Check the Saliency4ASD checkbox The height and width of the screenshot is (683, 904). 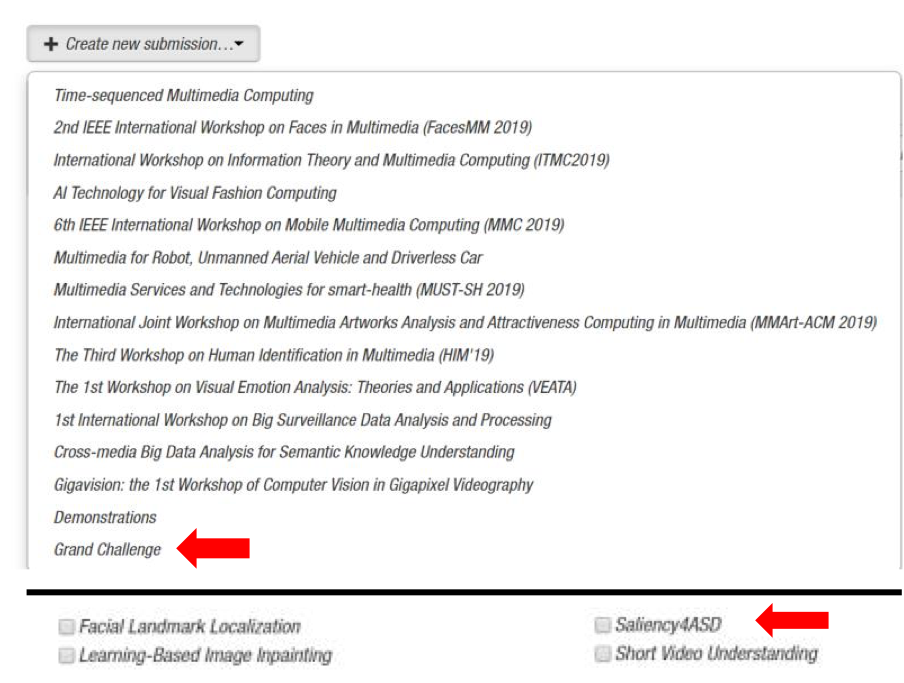tap(602, 625)
